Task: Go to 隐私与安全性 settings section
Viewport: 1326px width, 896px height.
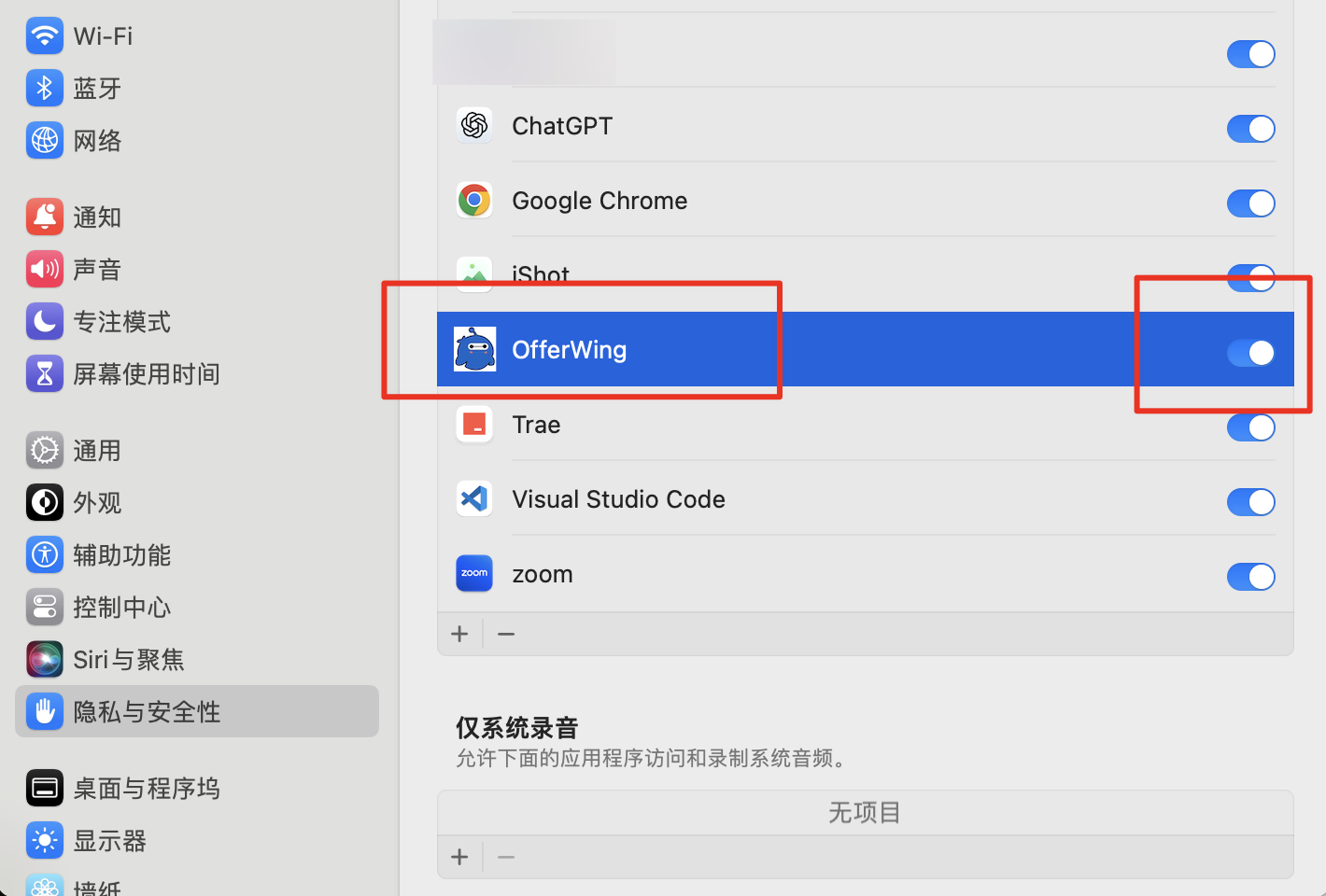Action: pyautogui.click(x=147, y=712)
